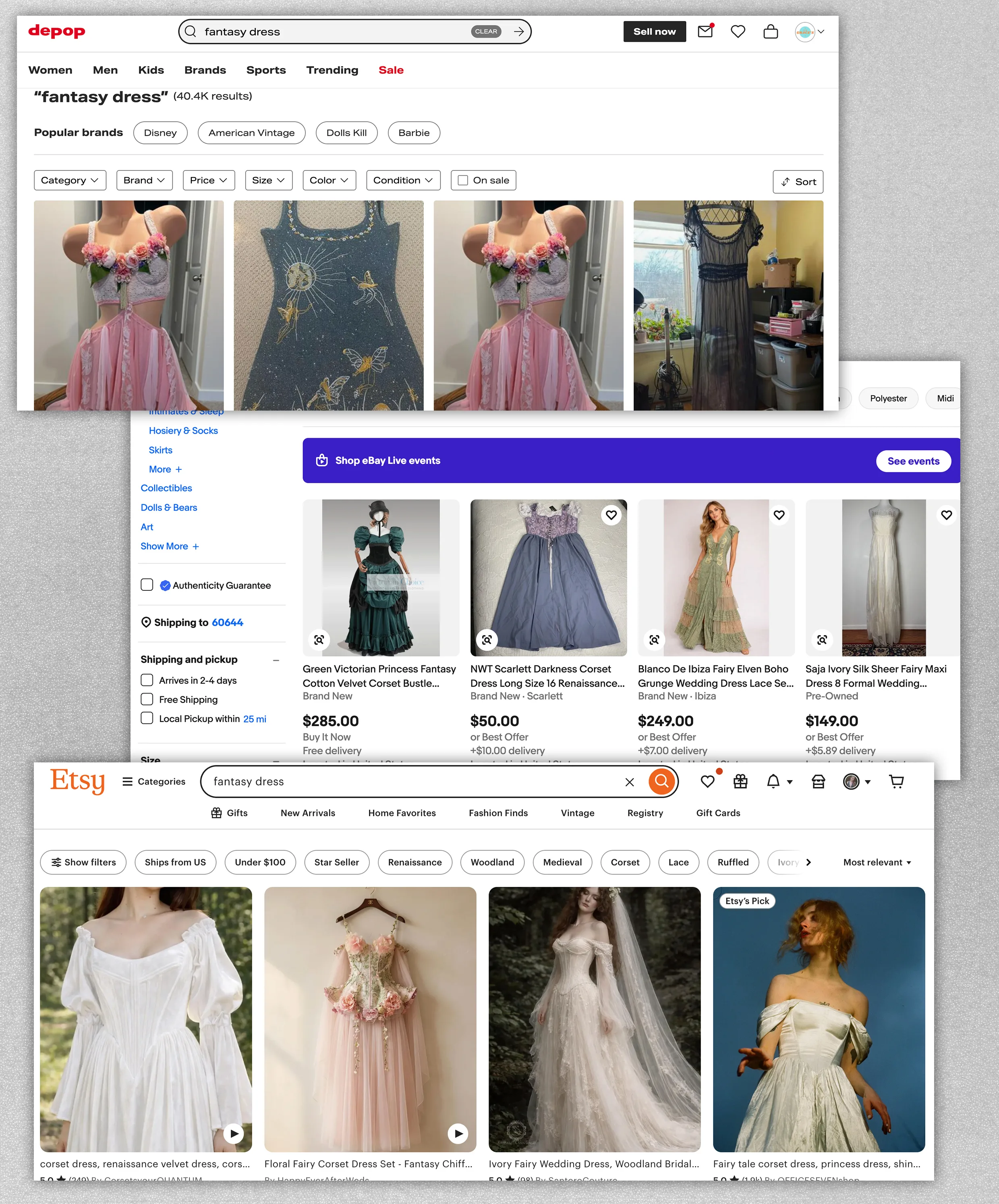
Task: Open the Etsy shopping cart
Action: [896, 781]
